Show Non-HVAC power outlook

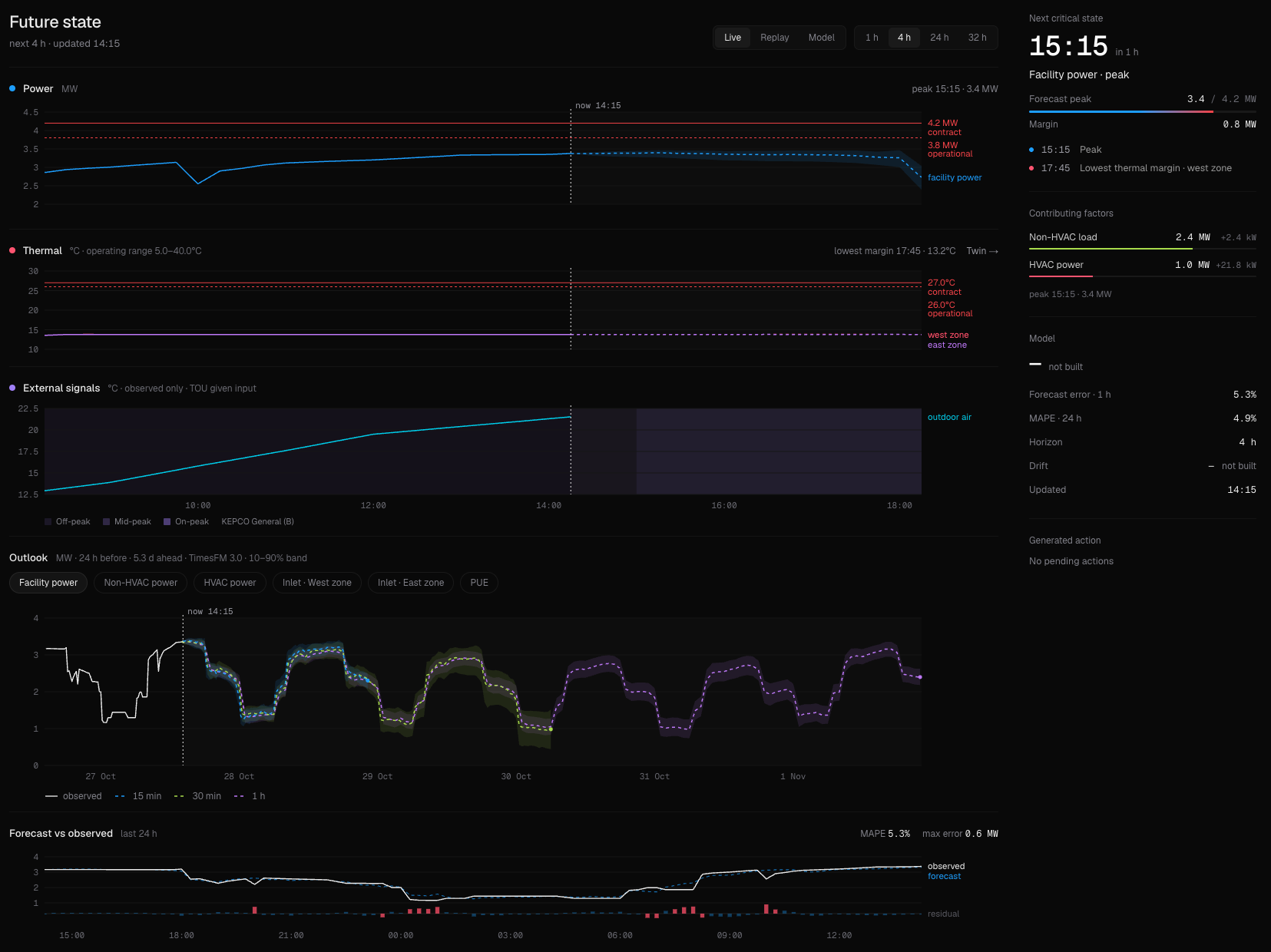point(141,583)
